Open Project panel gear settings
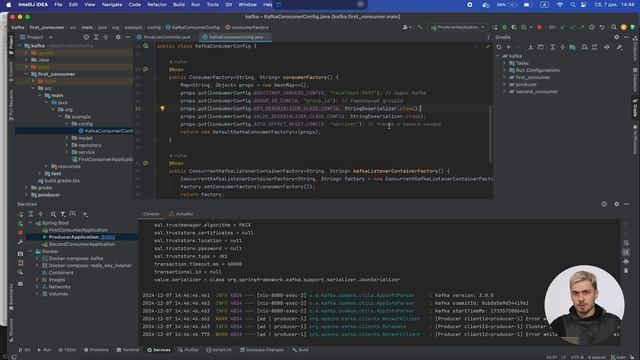Viewport: 640px width, 360px height. (x=118, y=37)
